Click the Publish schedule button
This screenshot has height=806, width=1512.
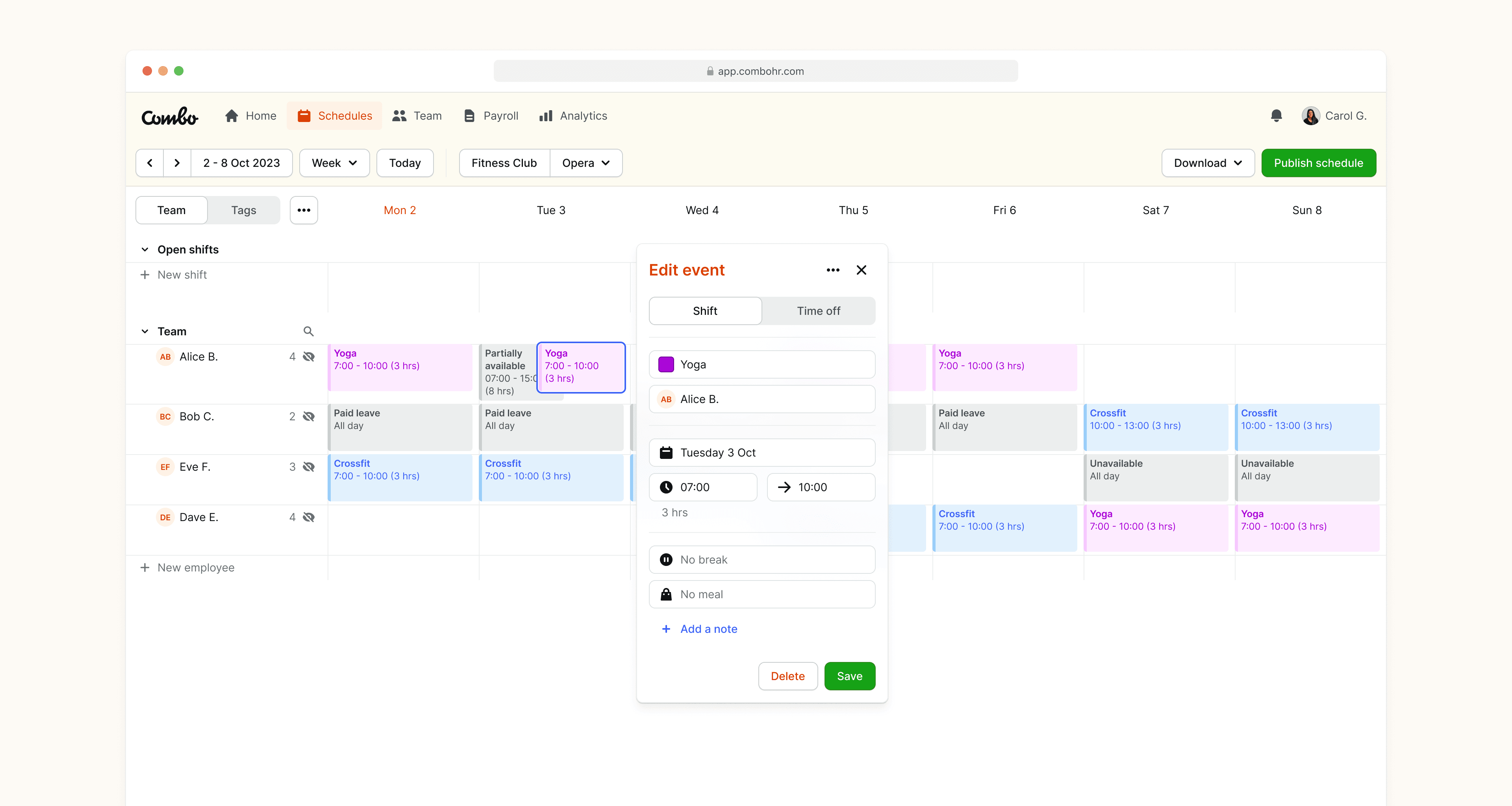[x=1318, y=162]
